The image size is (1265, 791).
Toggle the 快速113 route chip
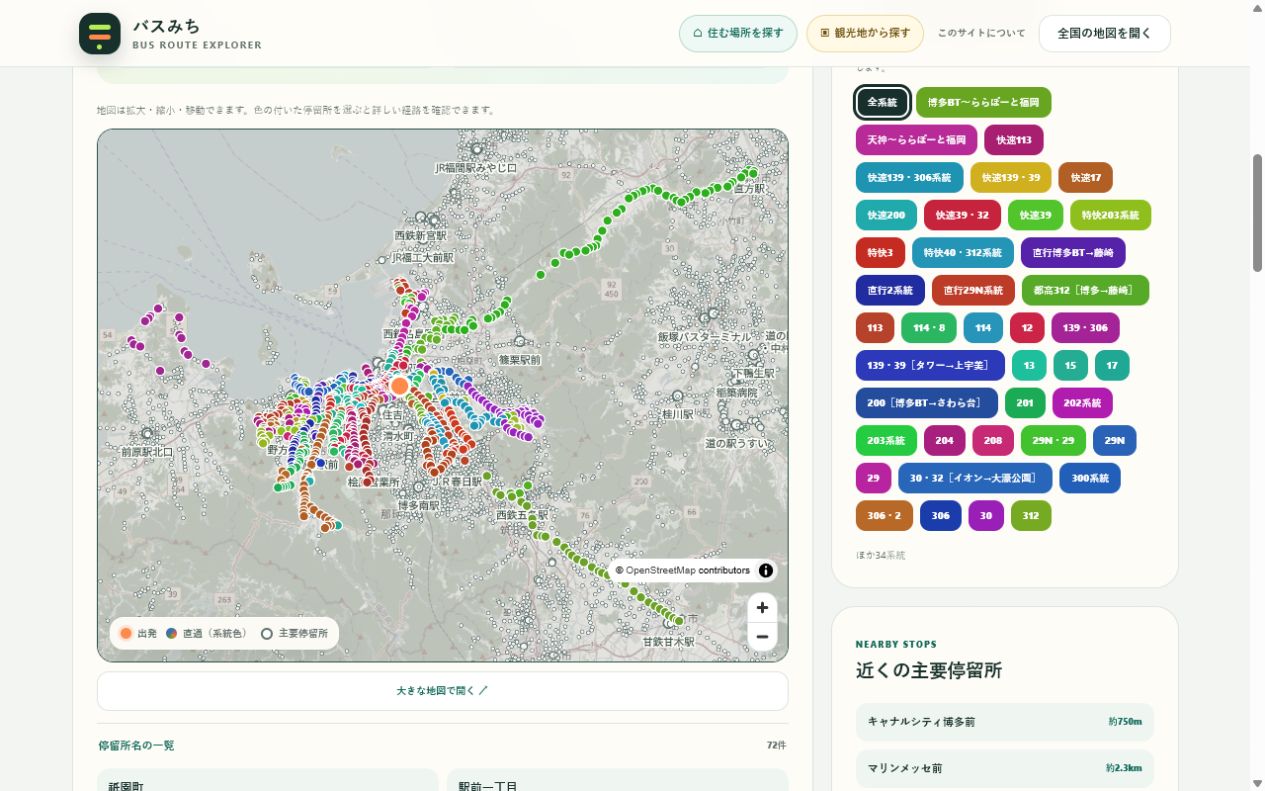pyautogui.click(x=1014, y=140)
